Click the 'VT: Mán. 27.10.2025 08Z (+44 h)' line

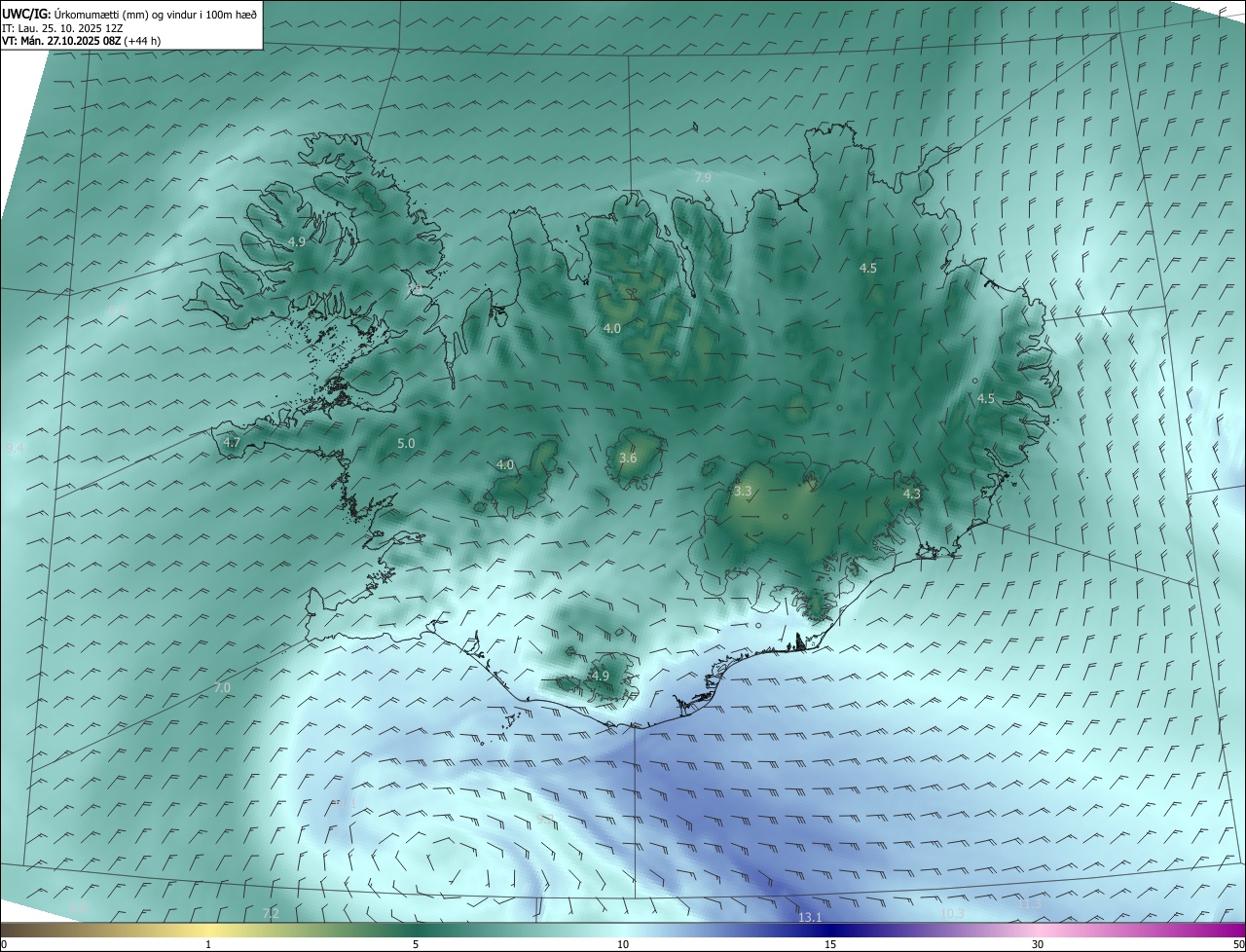[x=81, y=41]
